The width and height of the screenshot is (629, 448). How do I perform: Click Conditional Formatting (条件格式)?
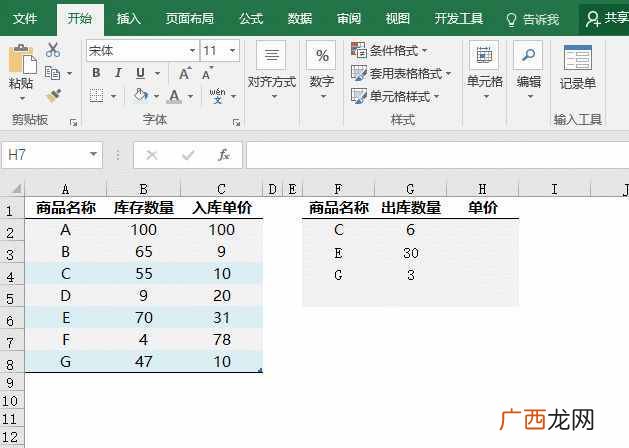click(x=389, y=51)
